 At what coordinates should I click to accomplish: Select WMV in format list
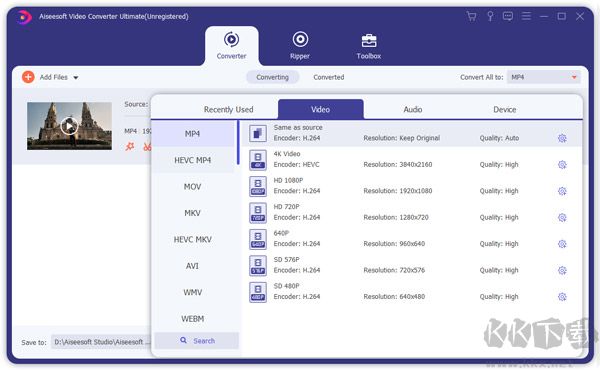pyautogui.click(x=192, y=292)
